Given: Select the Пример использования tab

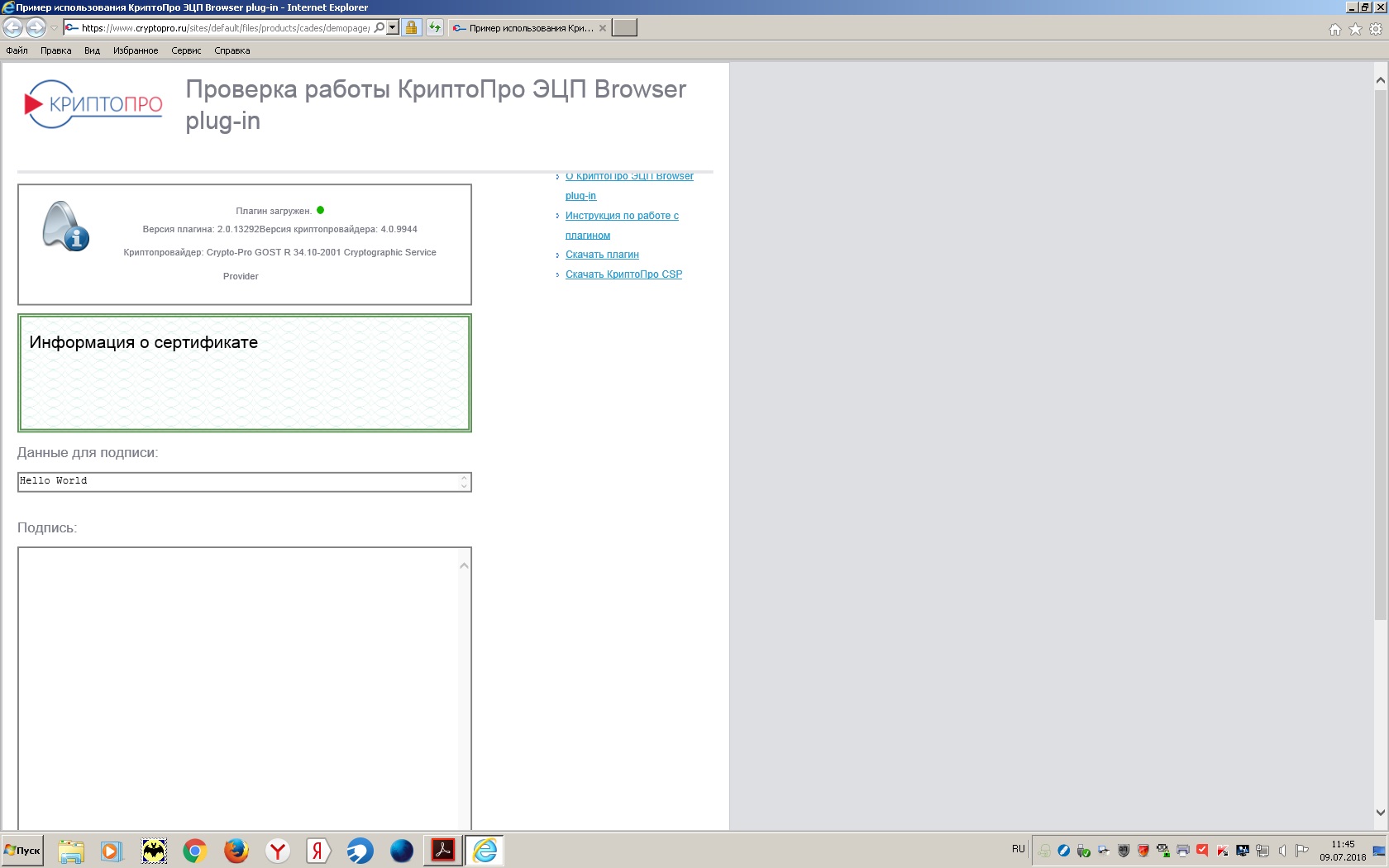Looking at the screenshot, I should coord(529,28).
